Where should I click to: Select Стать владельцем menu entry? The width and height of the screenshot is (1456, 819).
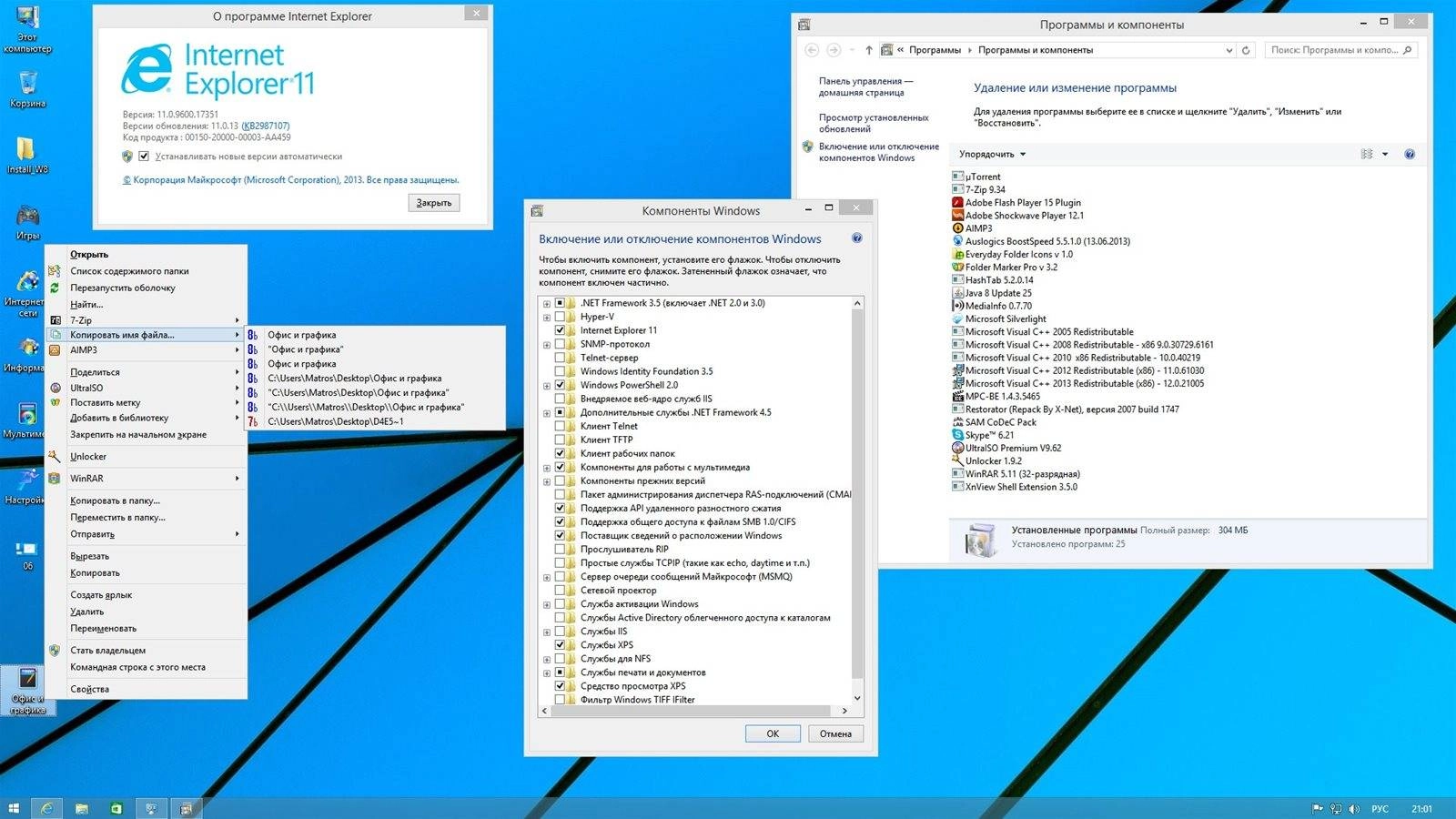pos(146,650)
